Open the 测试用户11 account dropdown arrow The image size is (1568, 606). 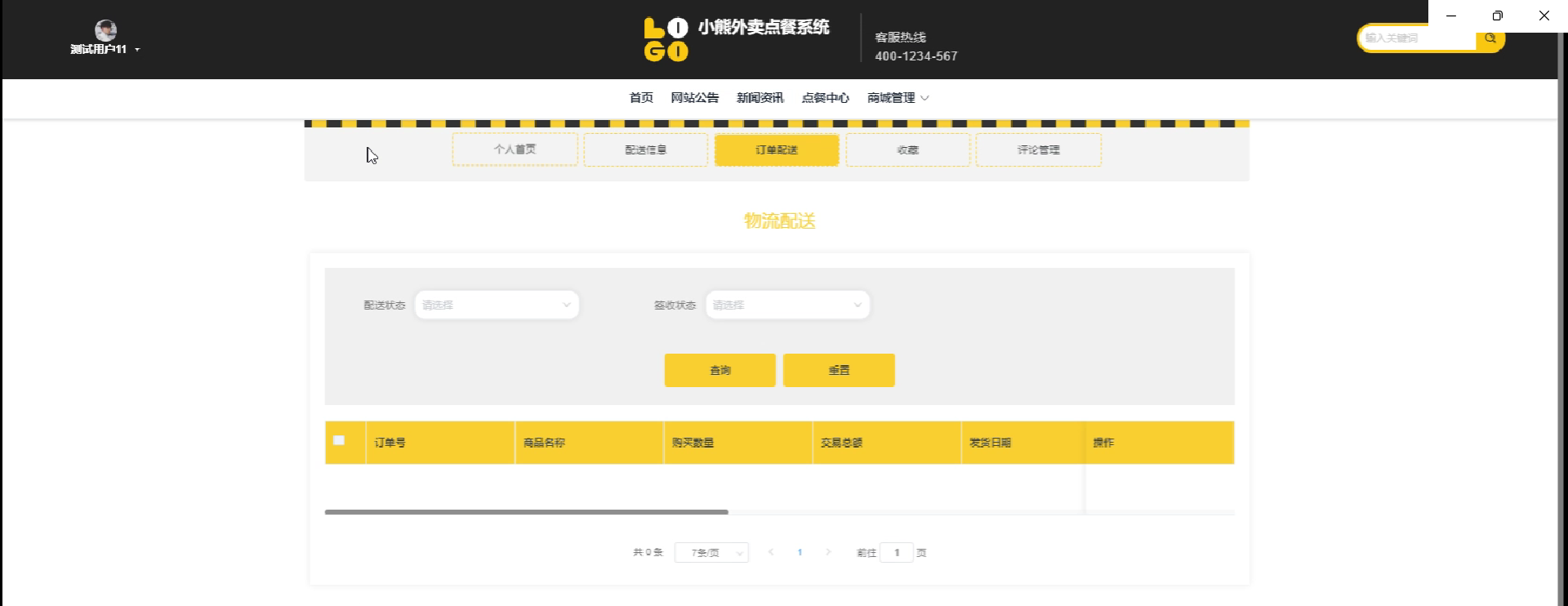point(137,50)
